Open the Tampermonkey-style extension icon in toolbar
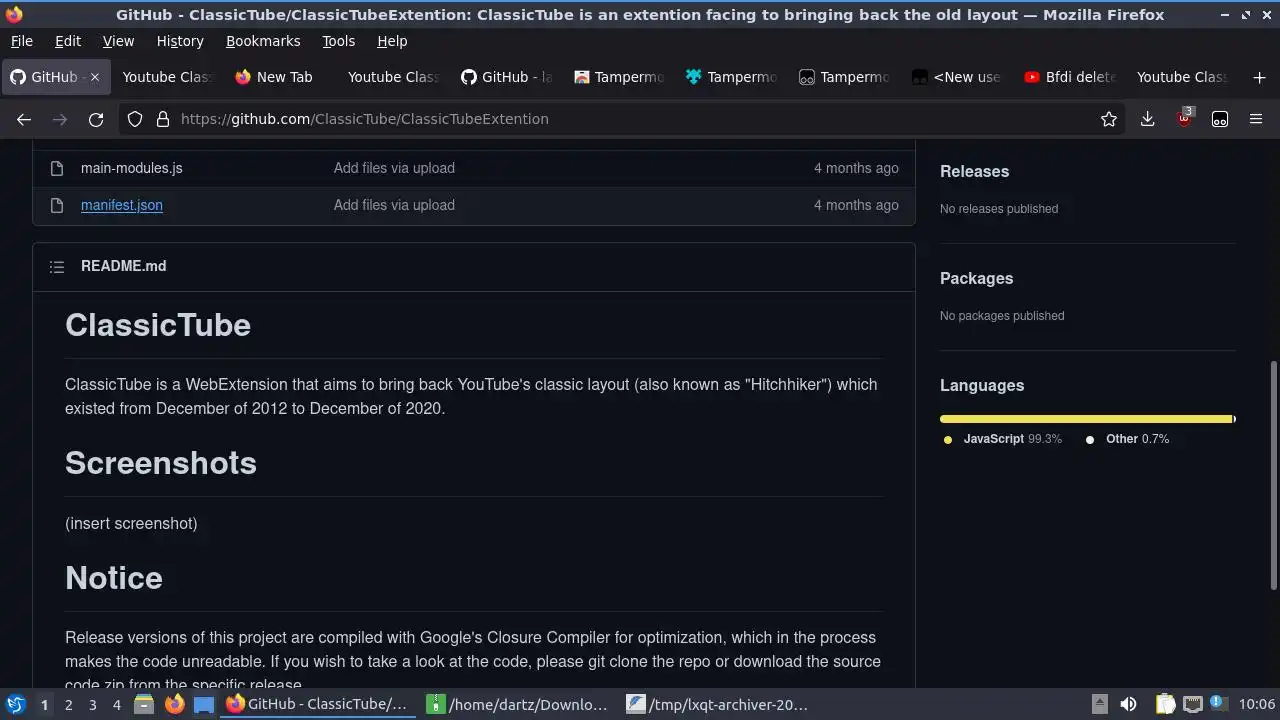Viewport: 1280px width, 720px height. 1220,119
